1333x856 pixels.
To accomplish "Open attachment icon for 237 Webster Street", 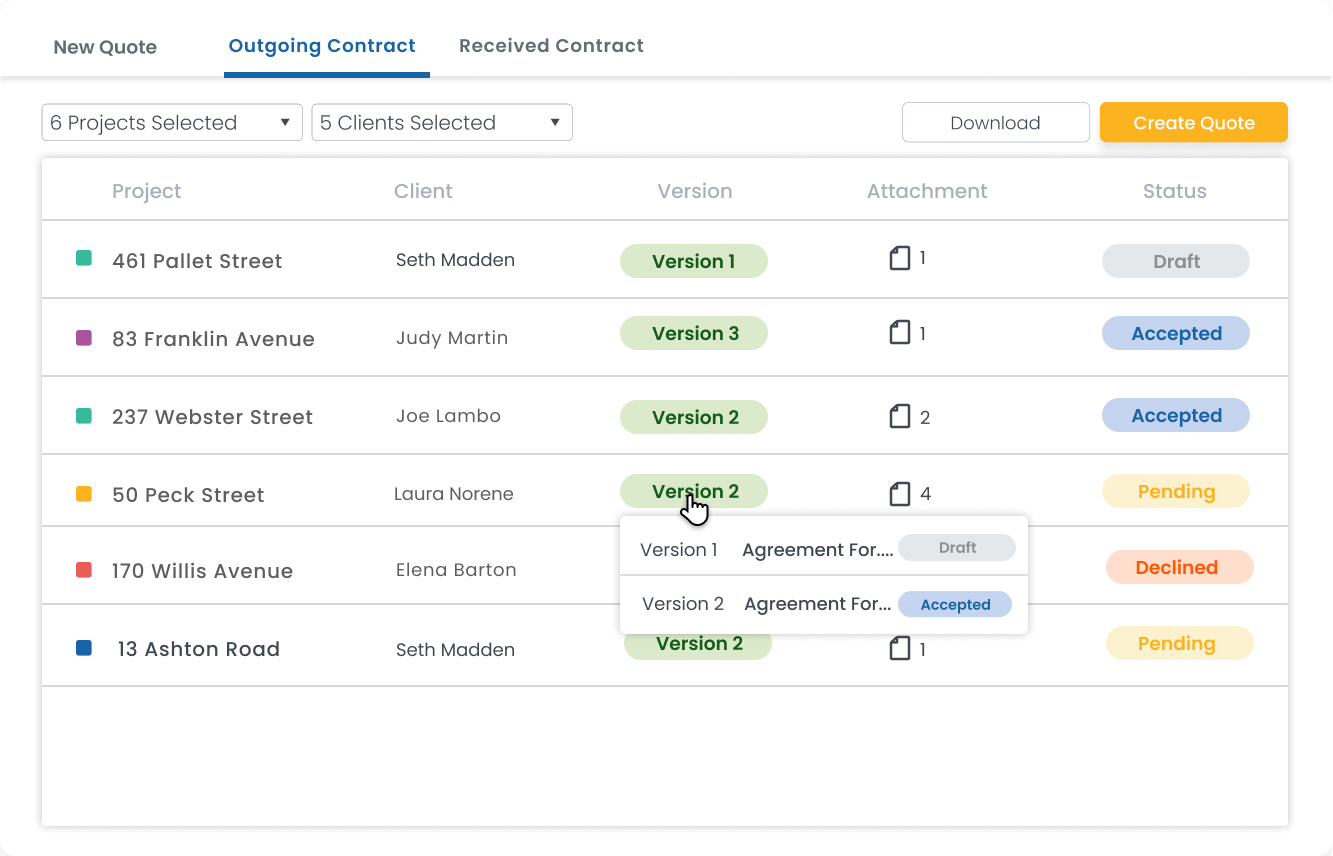I will pyautogui.click(x=900, y=416).
